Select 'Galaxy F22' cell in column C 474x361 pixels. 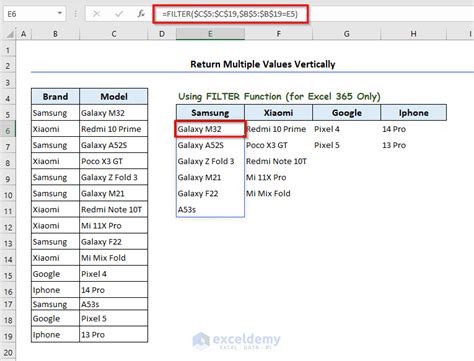[114, 242]
